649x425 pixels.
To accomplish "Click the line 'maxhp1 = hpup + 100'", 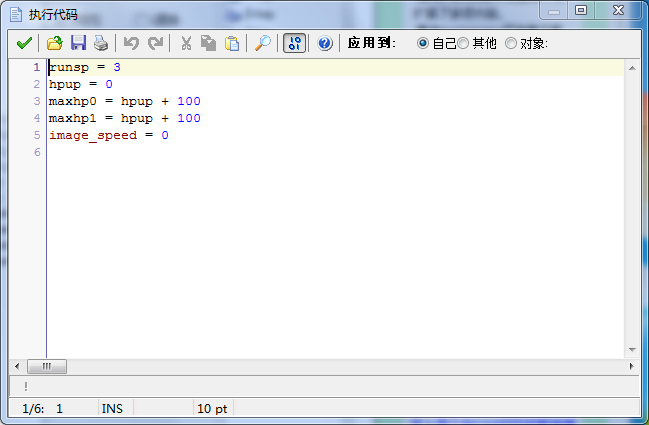I will point(124,118).
